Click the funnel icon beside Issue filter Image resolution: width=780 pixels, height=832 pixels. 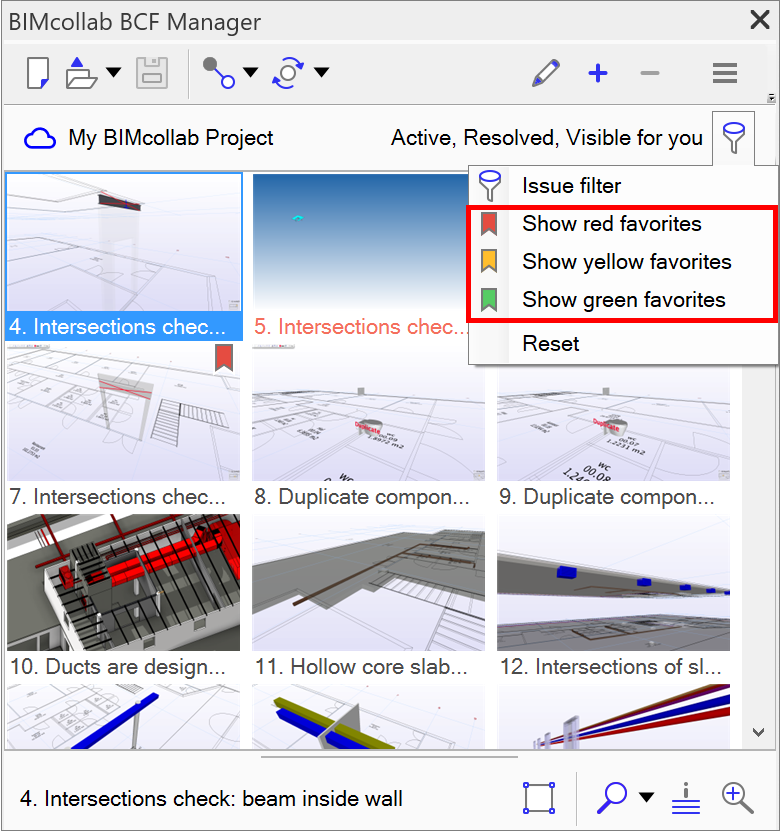pos(489,186)
